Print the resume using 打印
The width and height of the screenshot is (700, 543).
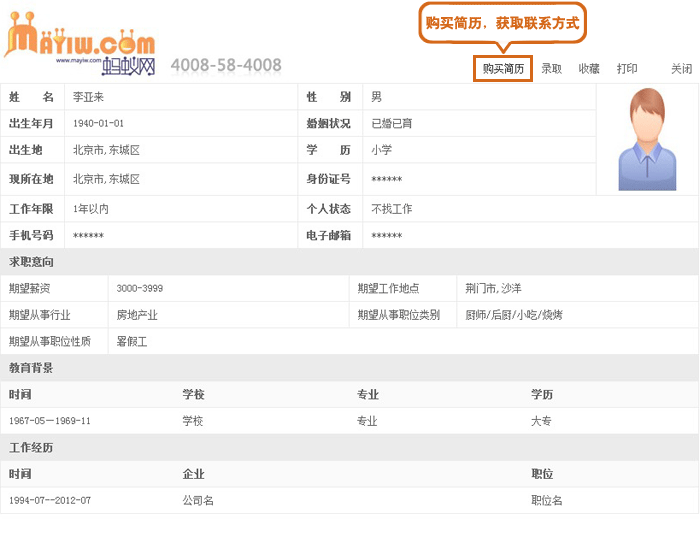627,69
